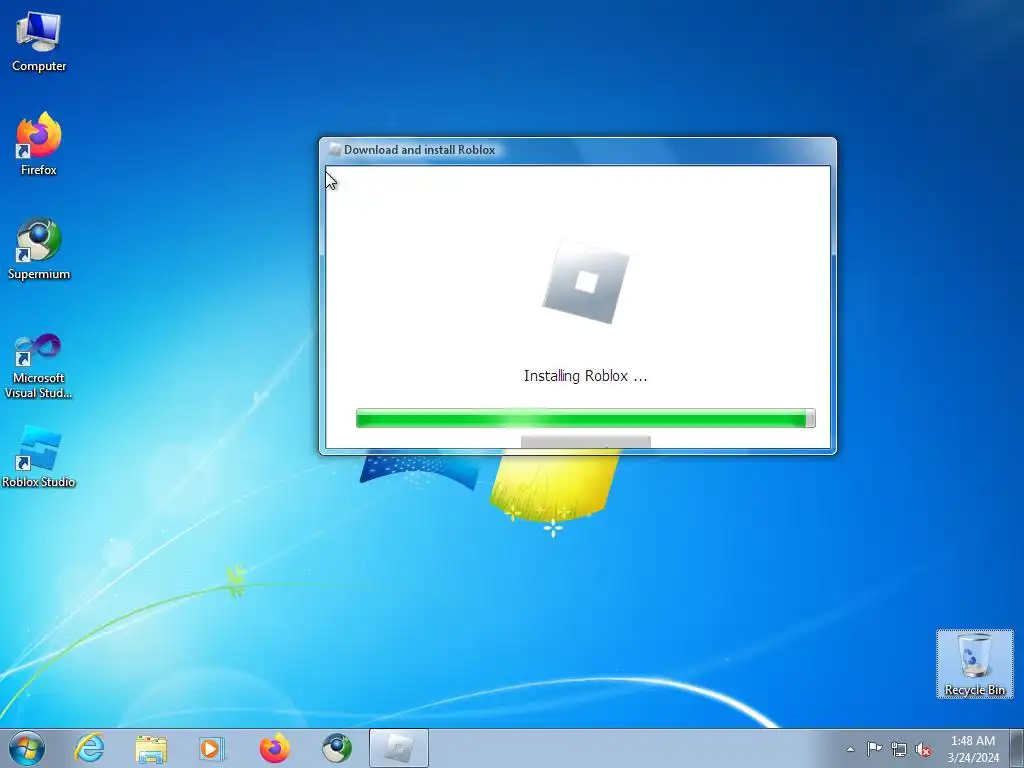This screenshot has width=1024, height=768.
Task: Show hidden system tray icons
Action: 850,749
